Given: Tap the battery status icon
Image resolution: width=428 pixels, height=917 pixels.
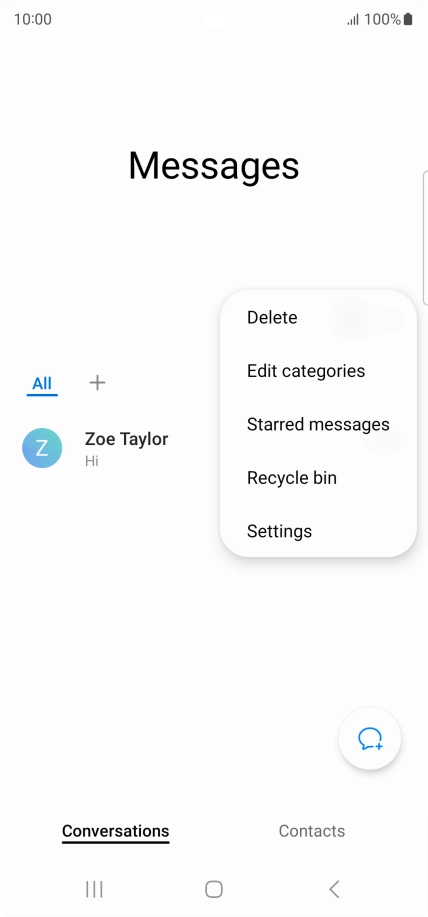Looking at the screenshot, I should (408, 19).
